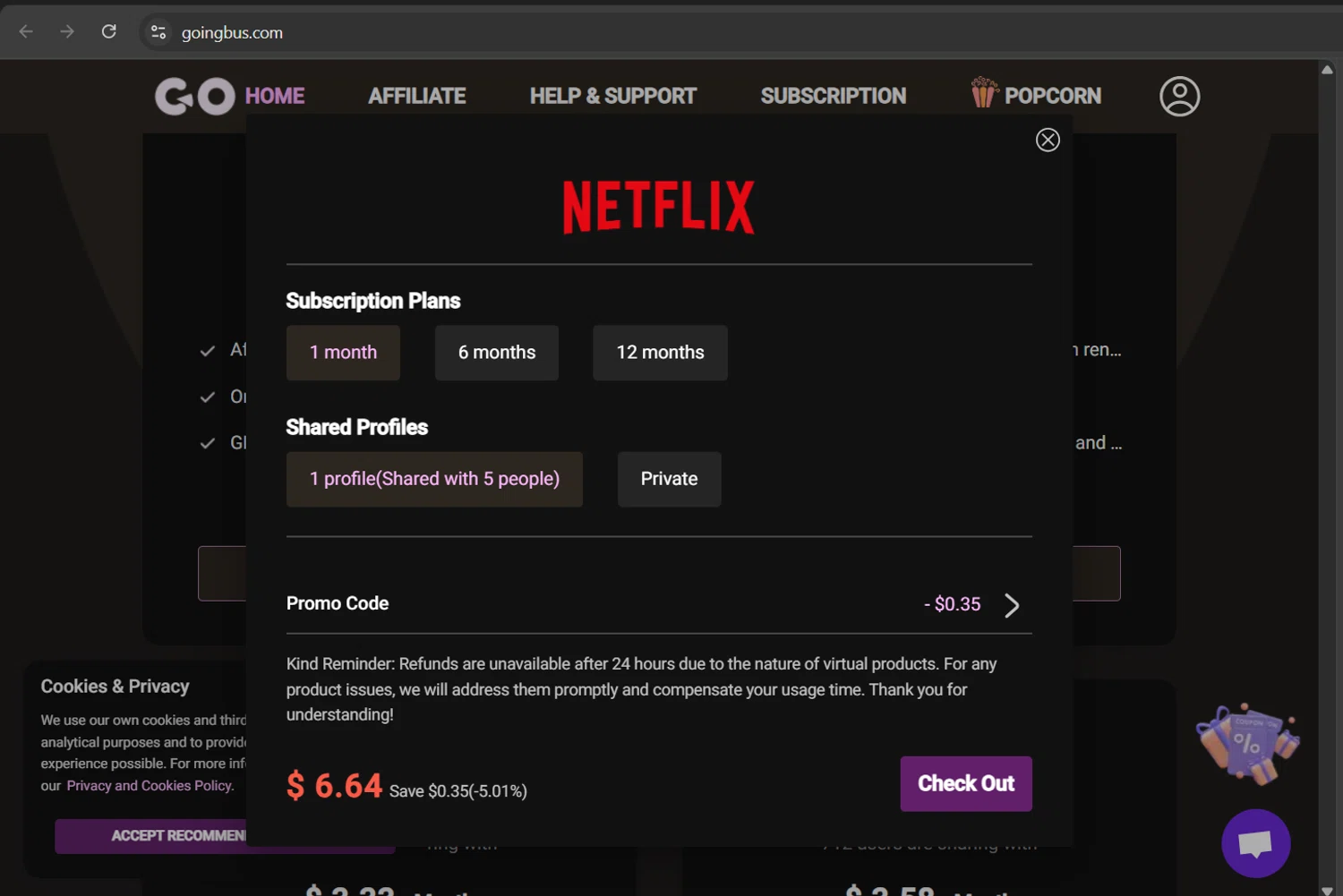Click the page scrollbar up arrow
The image size is (1343, 896).
pyautogui.click(x=1327, y=69)
